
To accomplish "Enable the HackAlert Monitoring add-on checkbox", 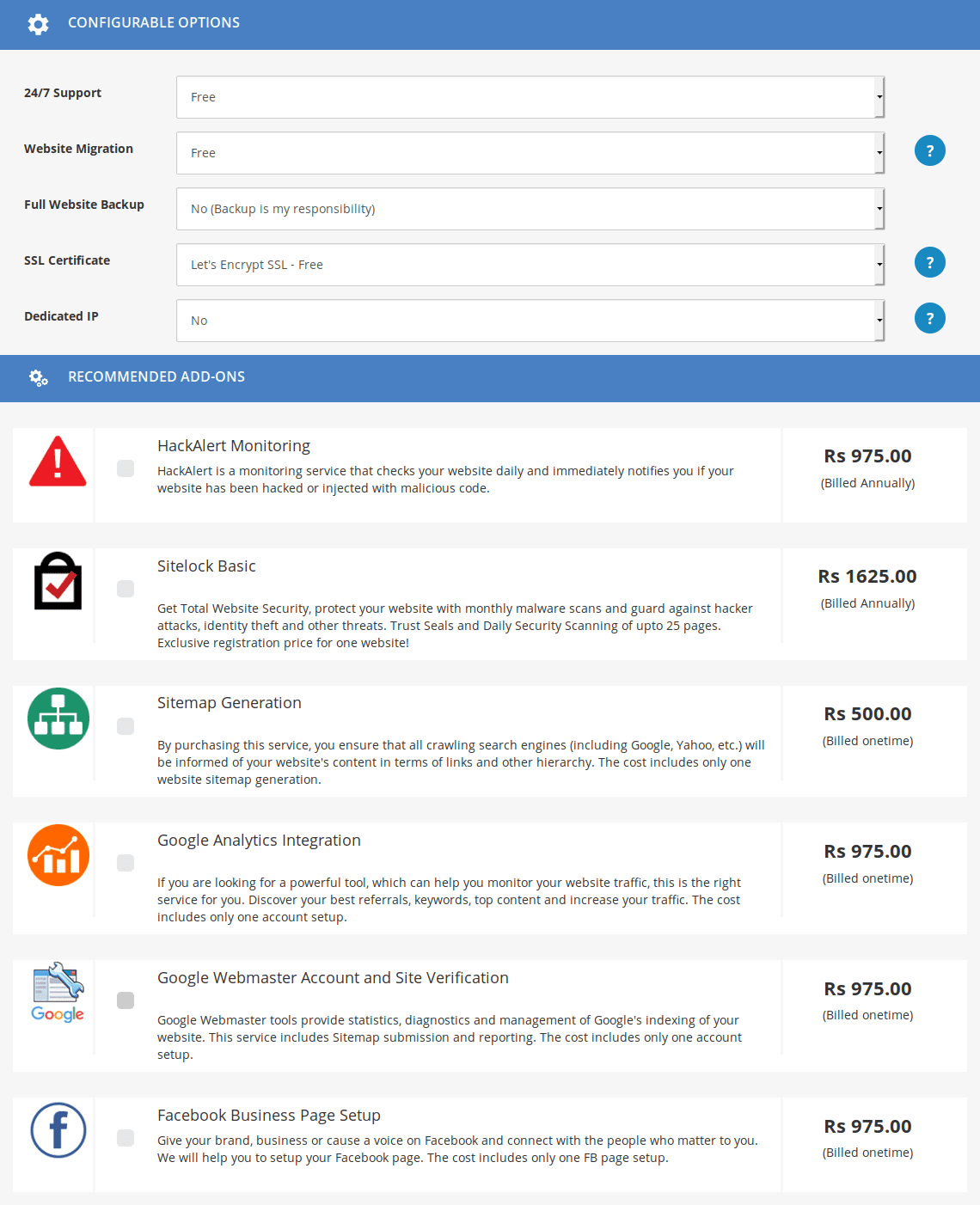I will (126, 468).
